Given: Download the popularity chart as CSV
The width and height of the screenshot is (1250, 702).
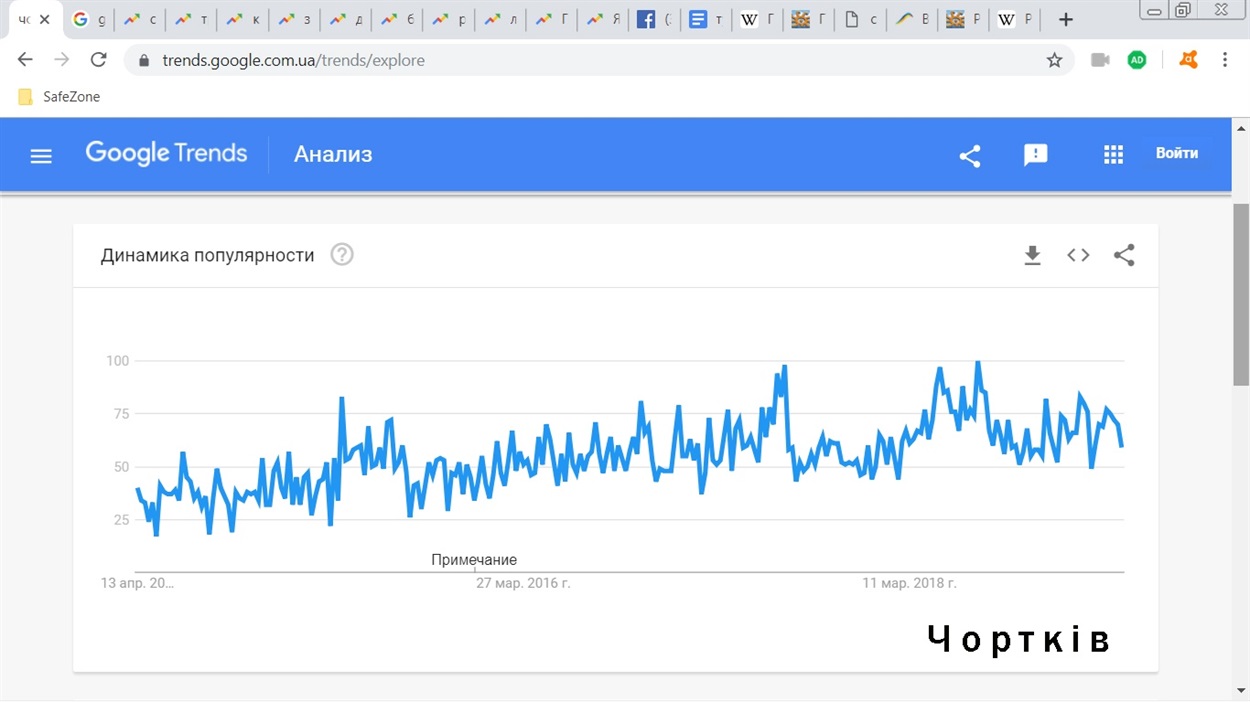Looking at the screenshot, I should tap(1033, 255).
